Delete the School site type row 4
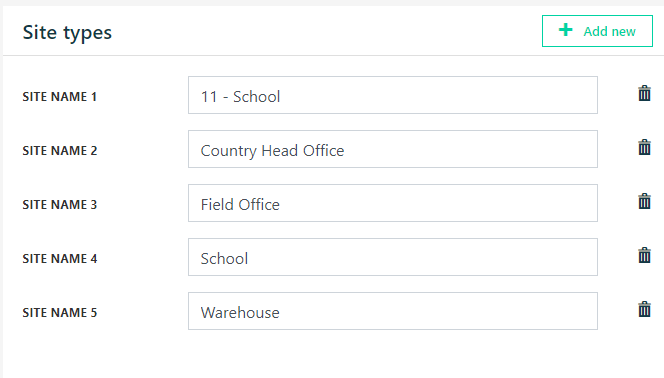Viewport: 664px width, 378px height. click(644, 255)
